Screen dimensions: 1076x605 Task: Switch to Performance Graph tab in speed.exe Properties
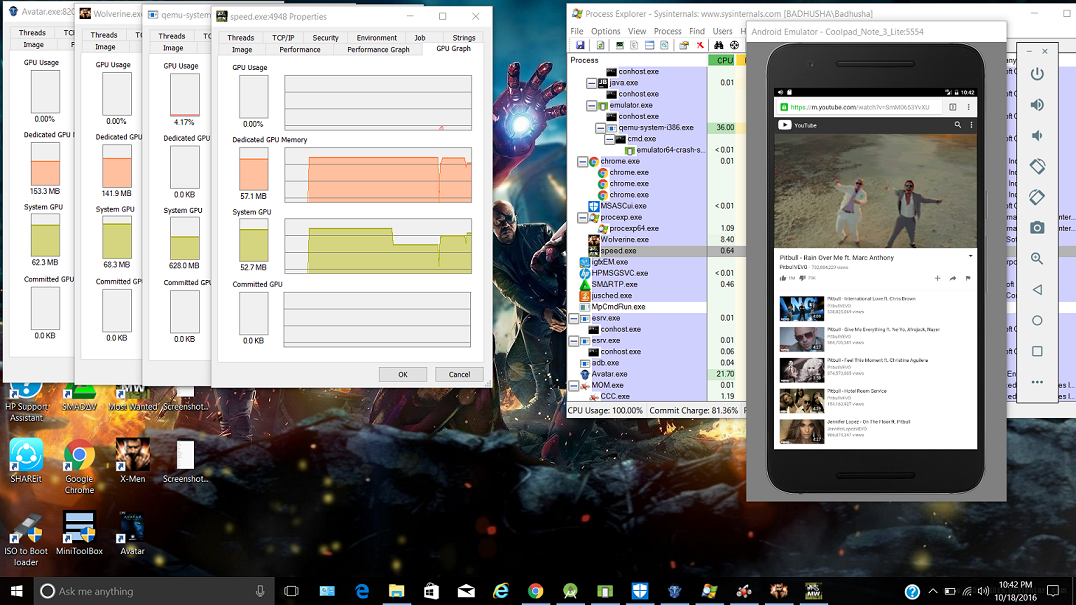pyautogui.click(x=378, y=49)
